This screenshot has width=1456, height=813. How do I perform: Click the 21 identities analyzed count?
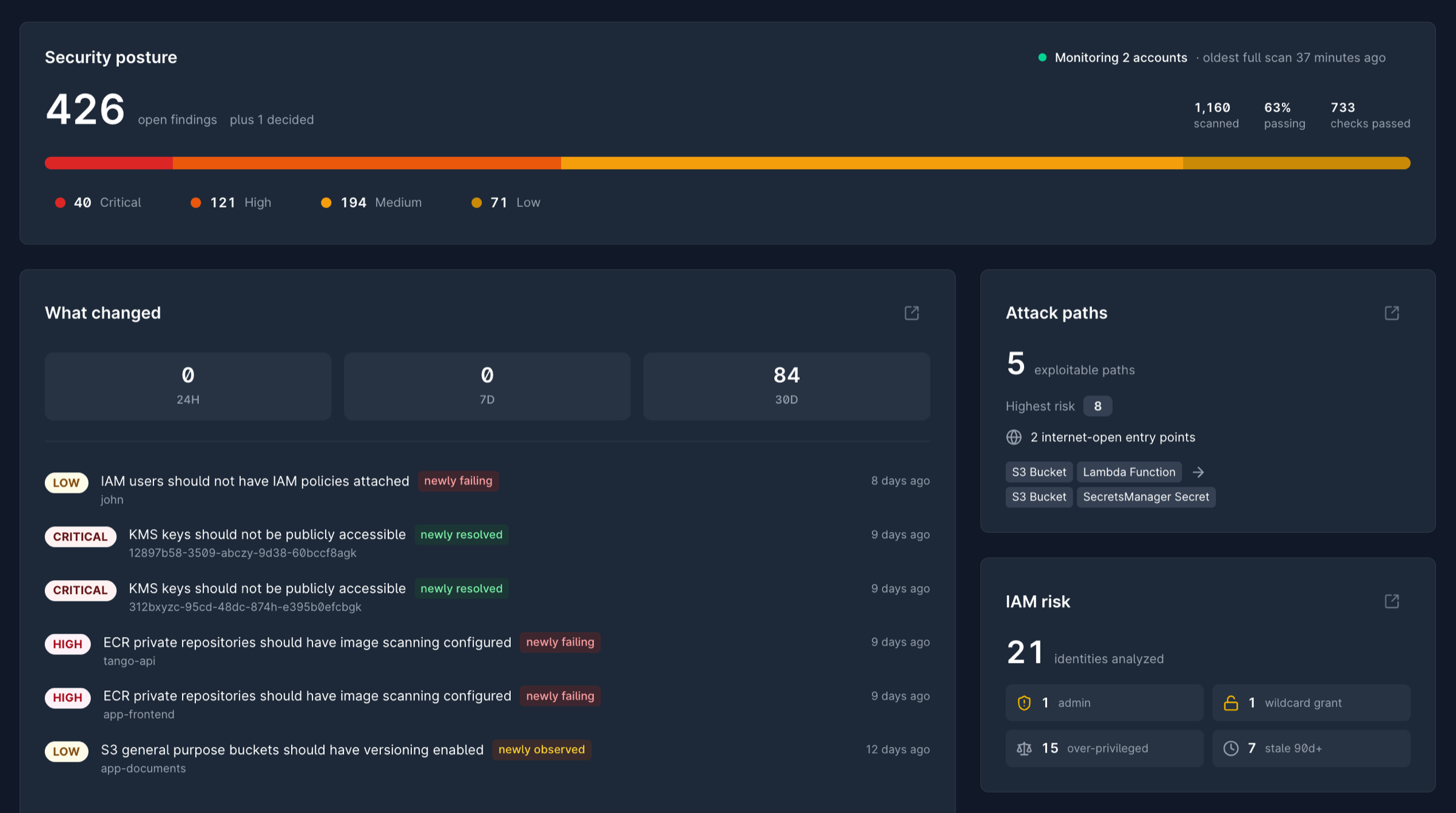pyautogui.click(x=1025, y=652)
